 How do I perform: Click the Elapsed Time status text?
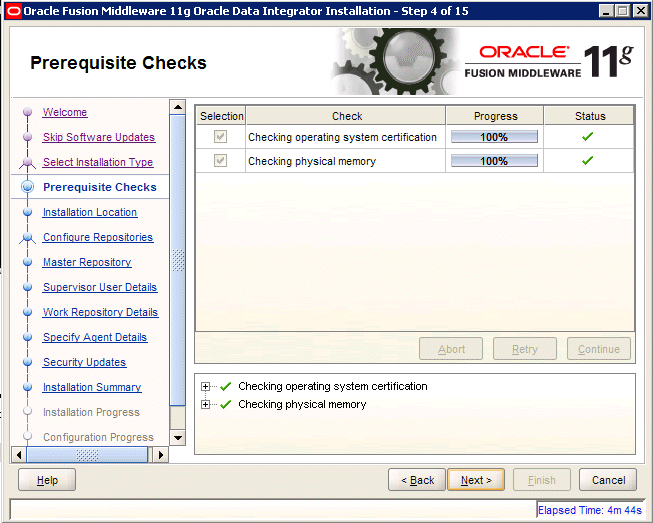click(590, 510)
